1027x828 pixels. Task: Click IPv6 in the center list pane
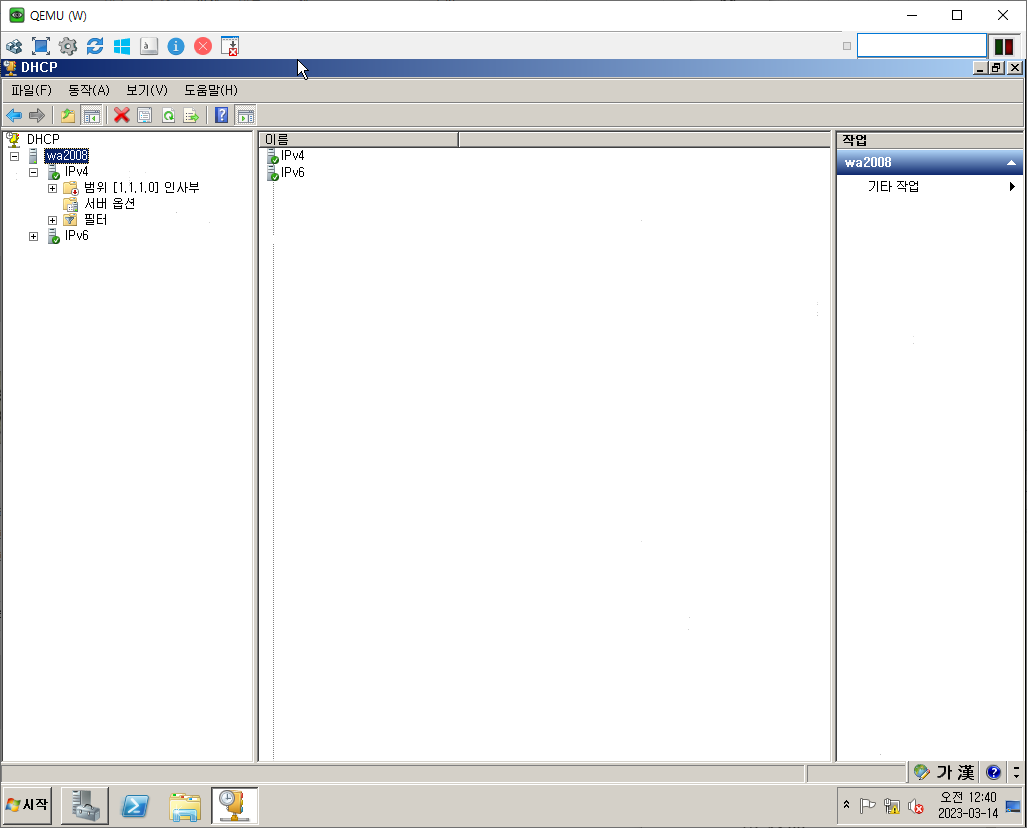(292, 172)
